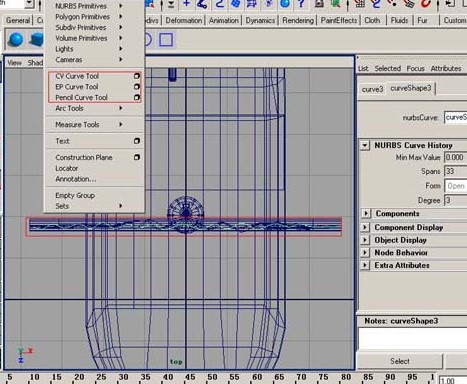Switch to the PaintEffects shelf tab
467x384 pixels.
[x=339, y=20]
